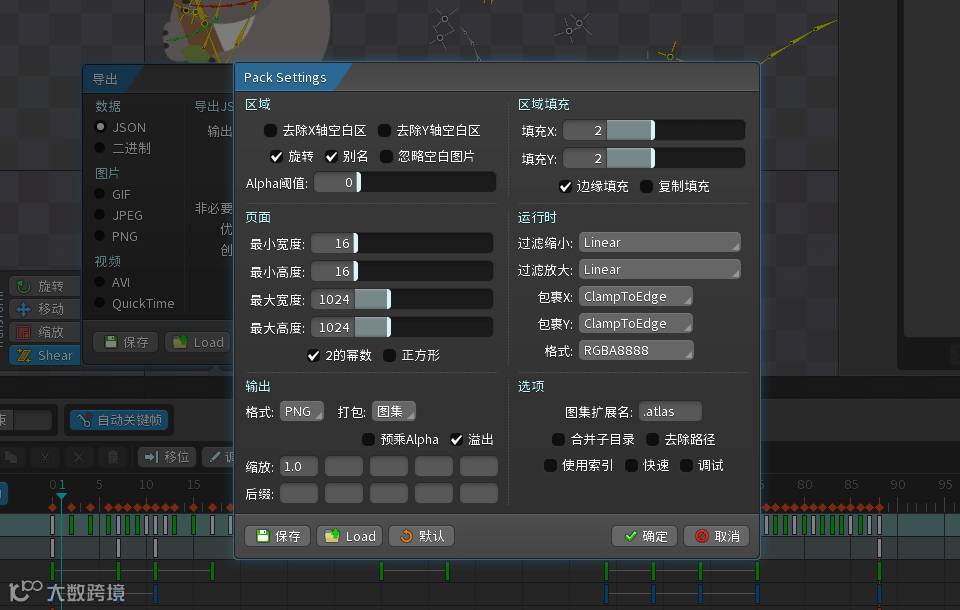
Task: Open 过滤缩小 Linear dropdown
Action: (x=659, y=243)
